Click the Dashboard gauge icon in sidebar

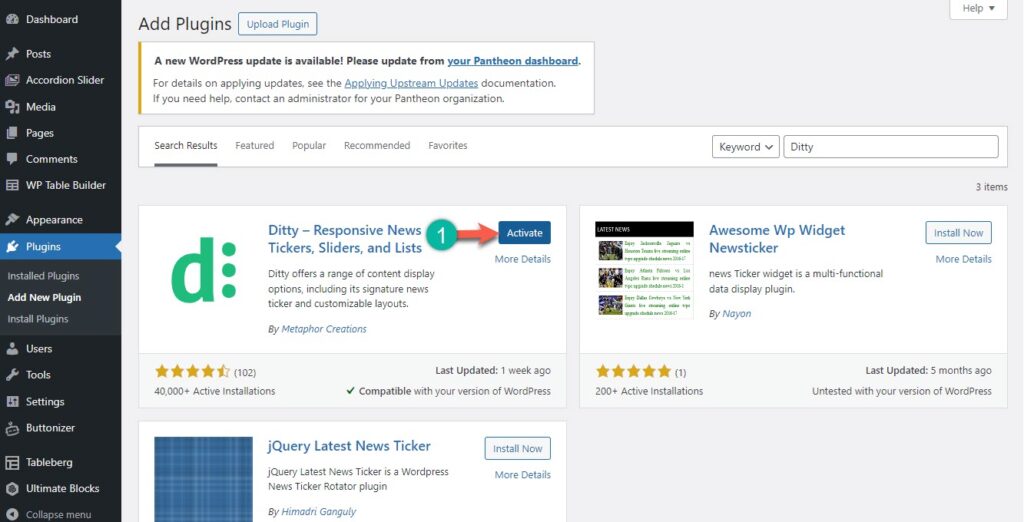pyautogui.click(x=12, y=19)
